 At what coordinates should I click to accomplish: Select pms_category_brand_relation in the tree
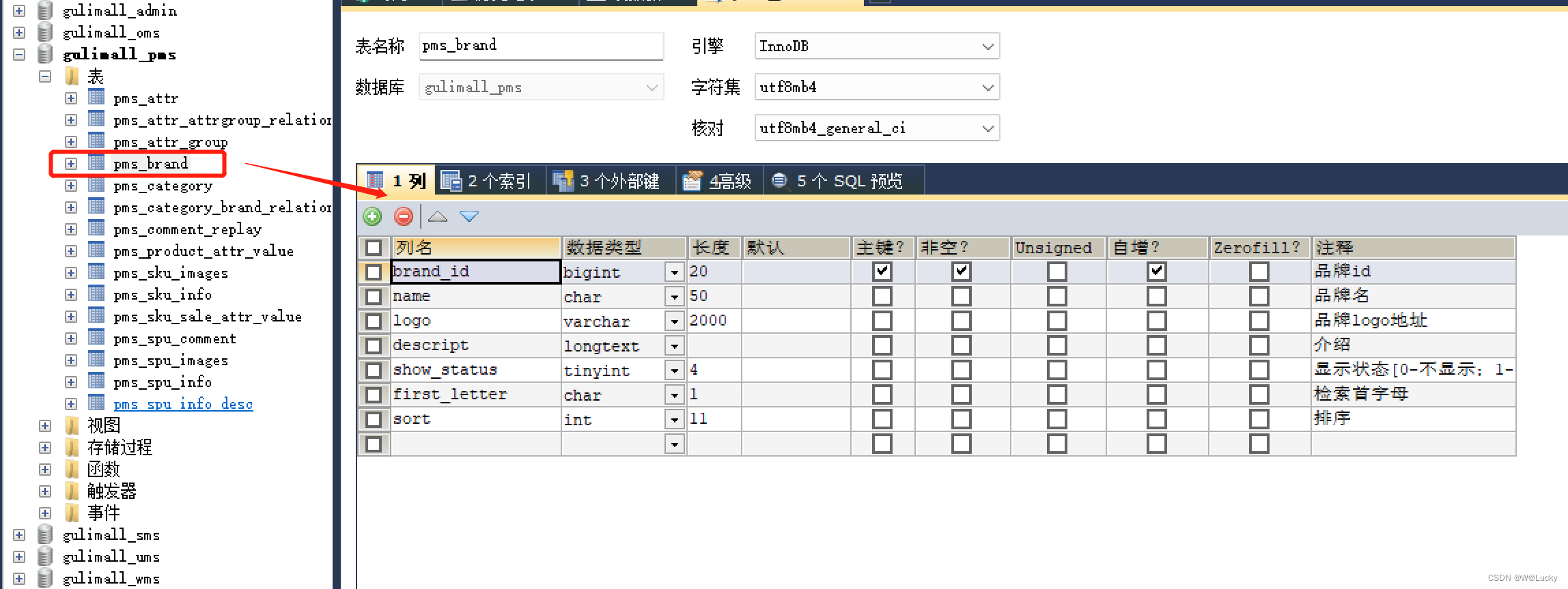[x=223, y=207]
